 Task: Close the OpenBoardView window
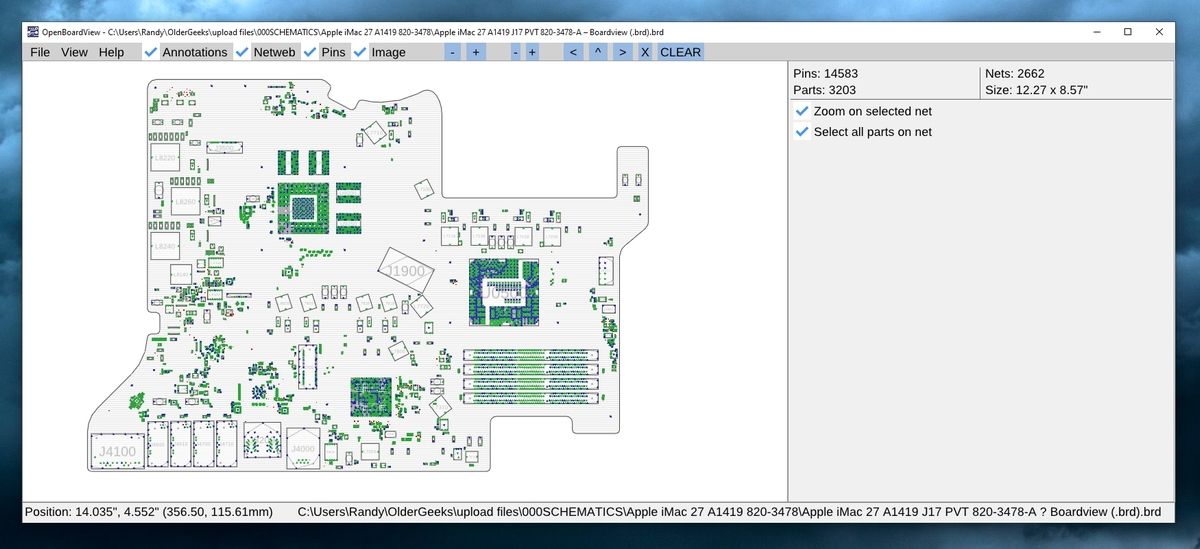[1159, 32]
